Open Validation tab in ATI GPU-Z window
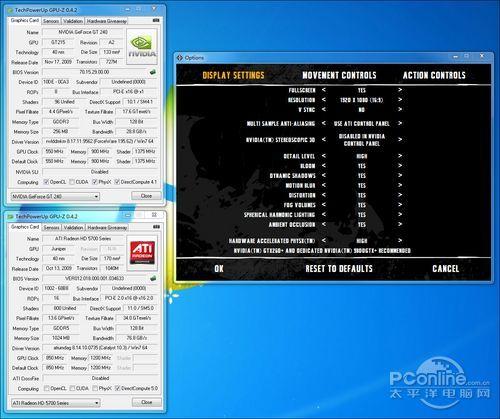 [73, 227]
